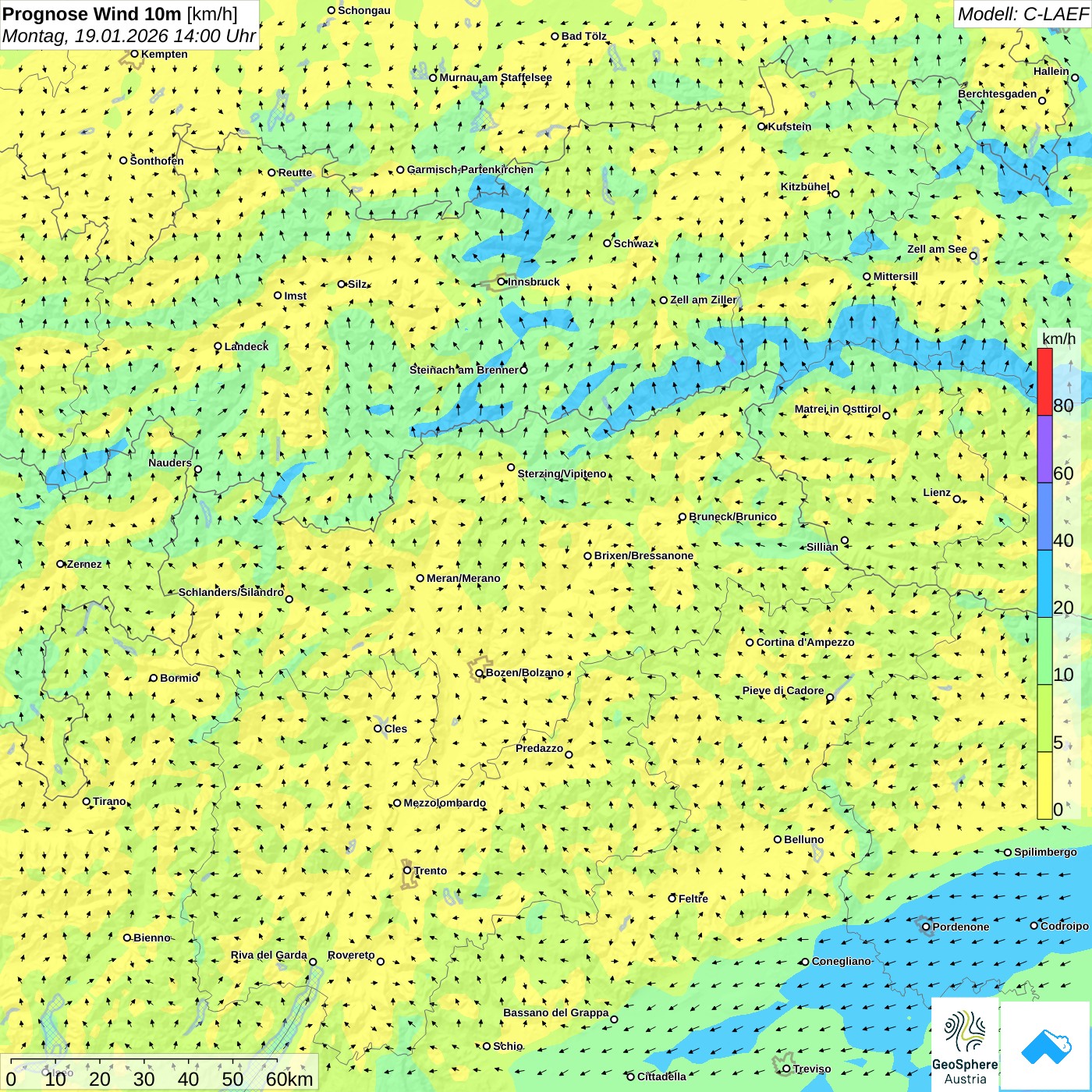The height and width of the screenshot is (1092, 1092).
Task: Click the Reutte label
Action: point(295,172)
